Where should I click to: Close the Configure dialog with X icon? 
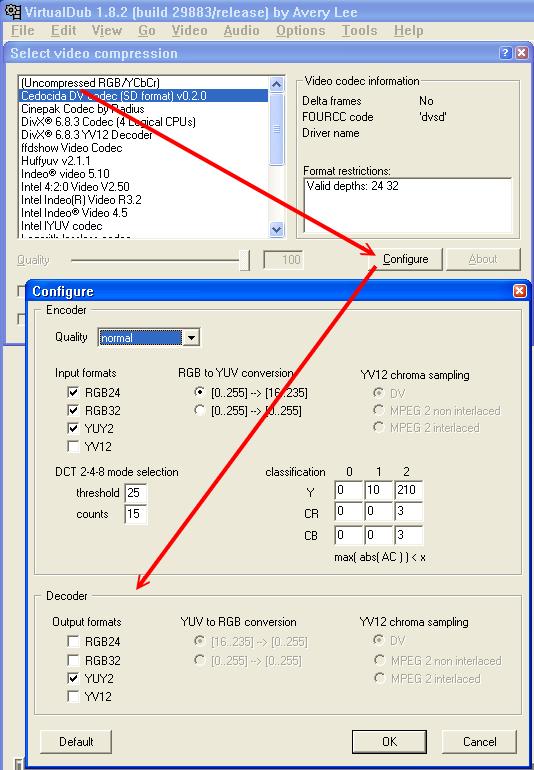519,291
